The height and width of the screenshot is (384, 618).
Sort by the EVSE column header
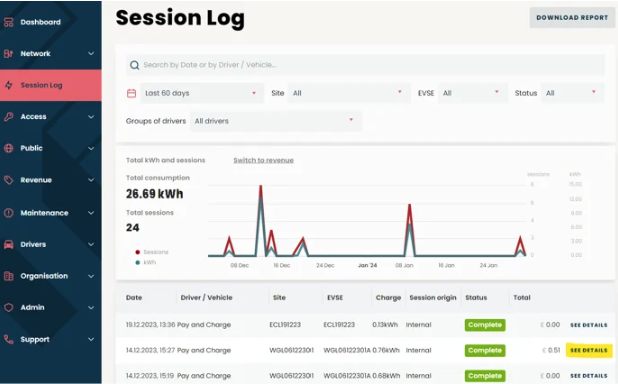[335, 298]
